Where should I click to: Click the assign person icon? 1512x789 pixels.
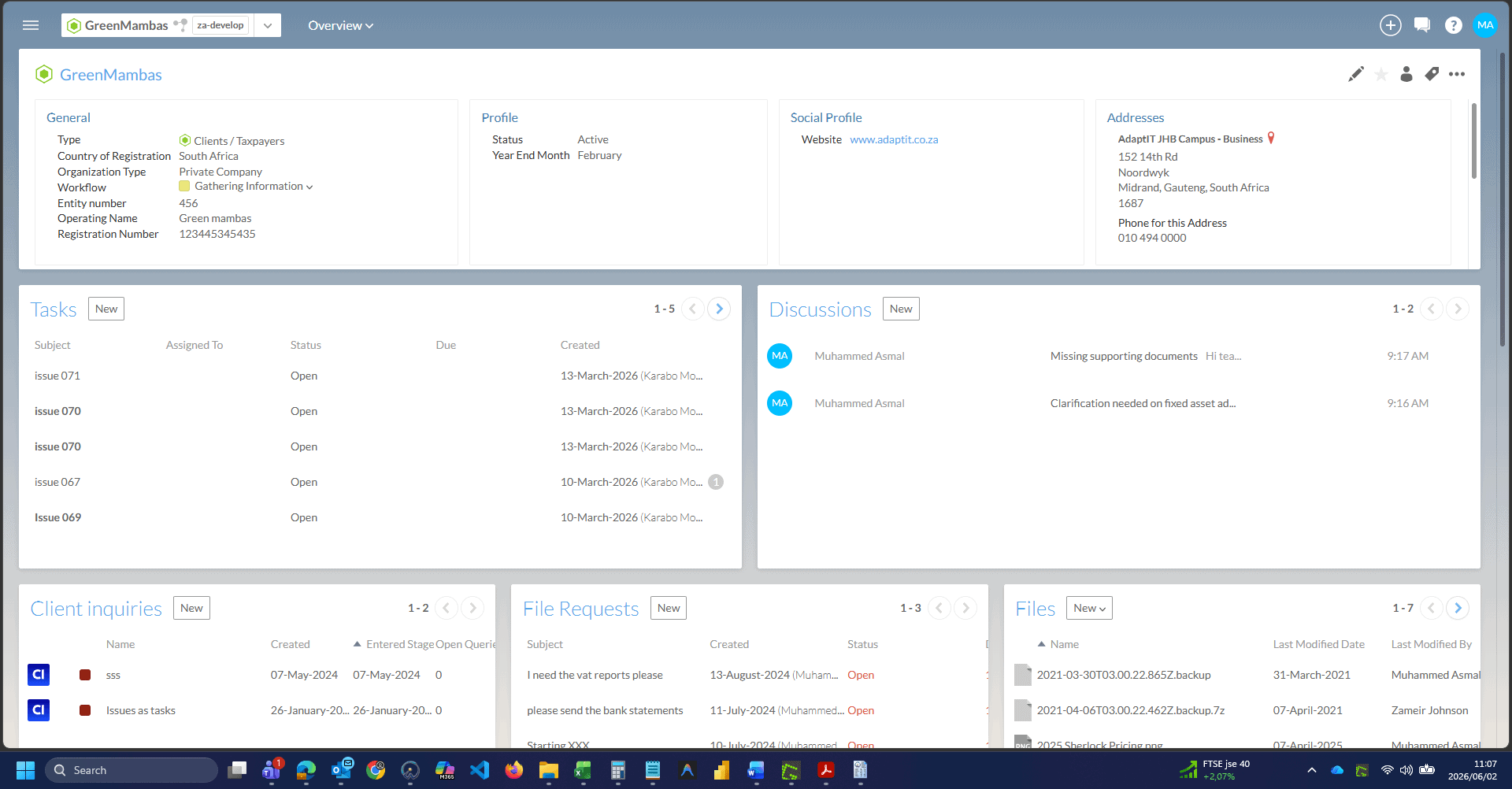[x=1406, y=74]
